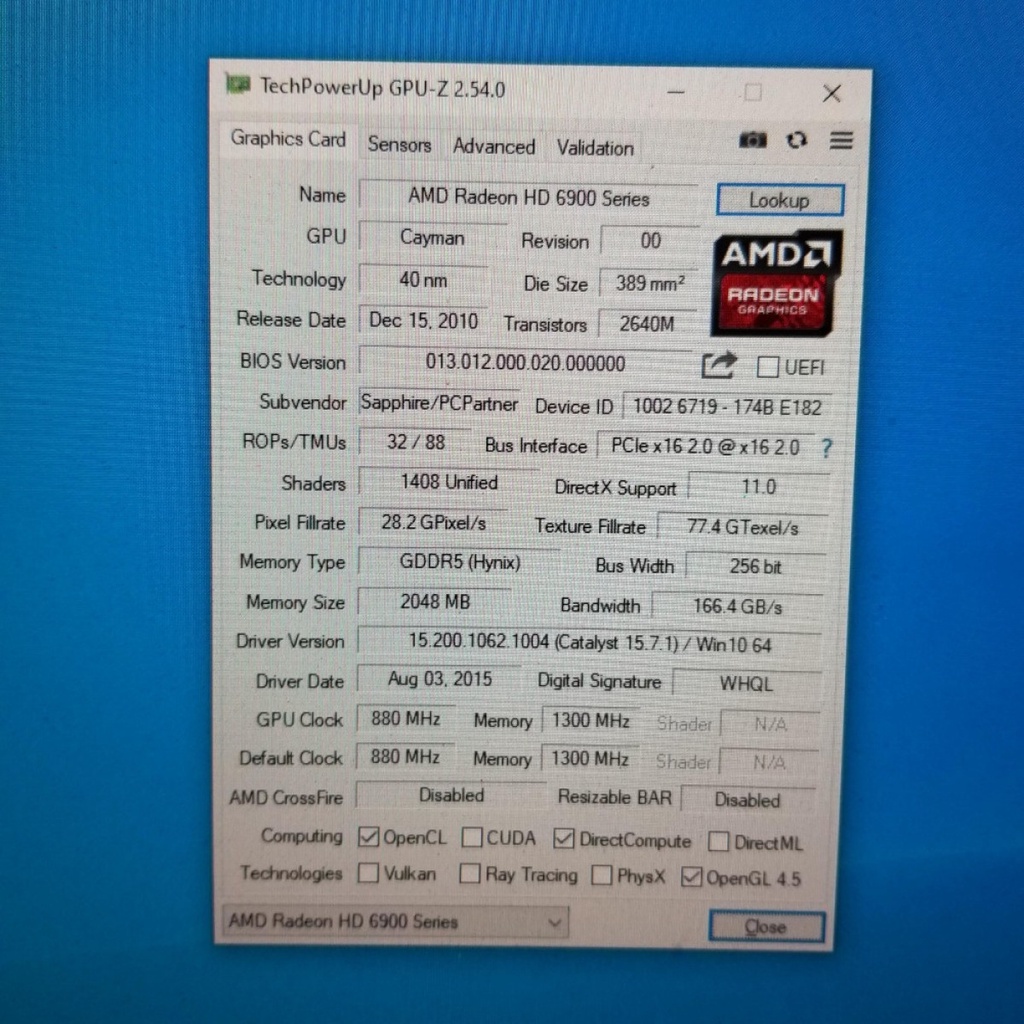This screenshot has width=1024, height=1024.
Task: Click the Device ID field 1002 6719
Action: [x=727, y=408]
